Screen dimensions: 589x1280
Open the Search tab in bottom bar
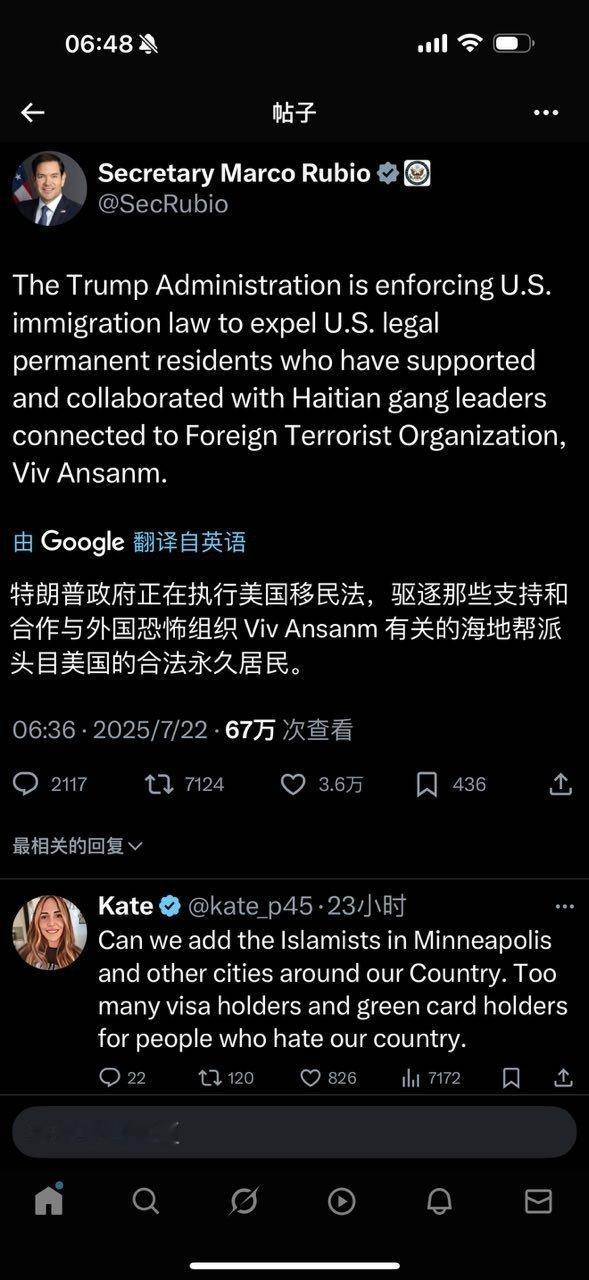146,1200
